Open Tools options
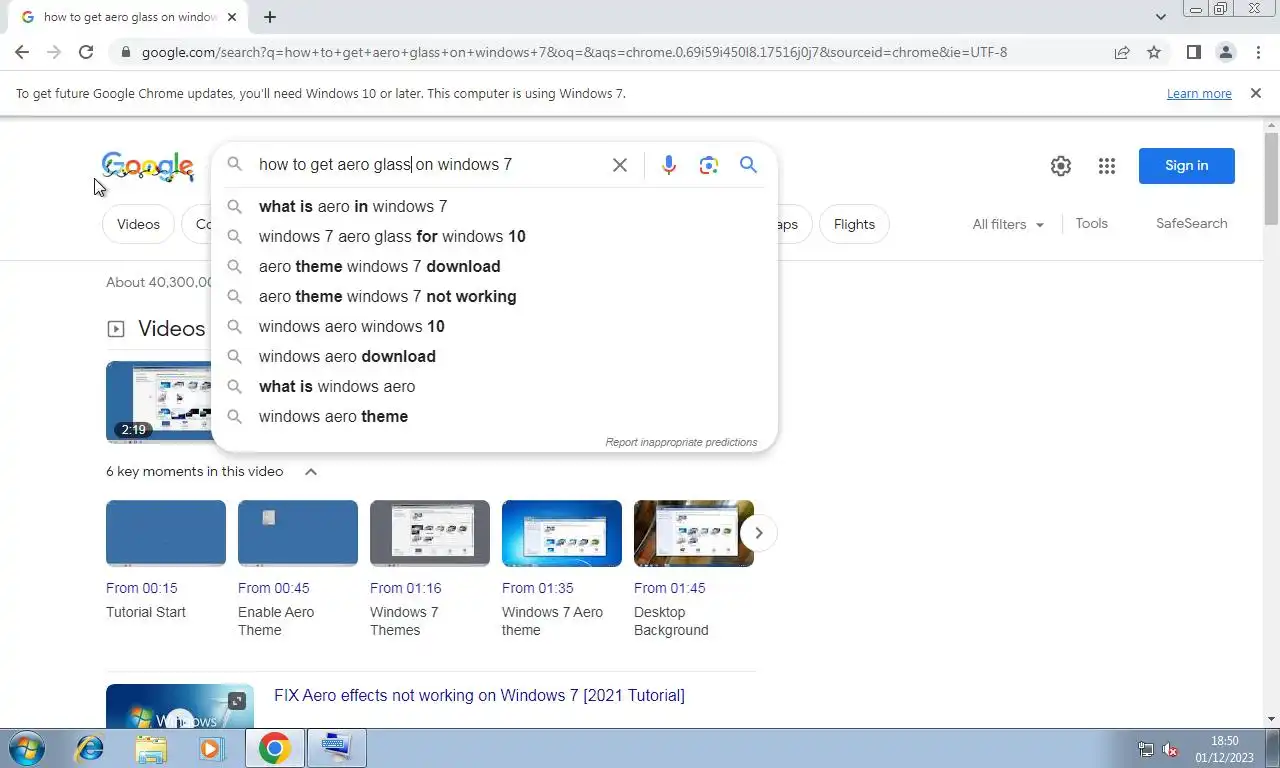 point(1091,223)
